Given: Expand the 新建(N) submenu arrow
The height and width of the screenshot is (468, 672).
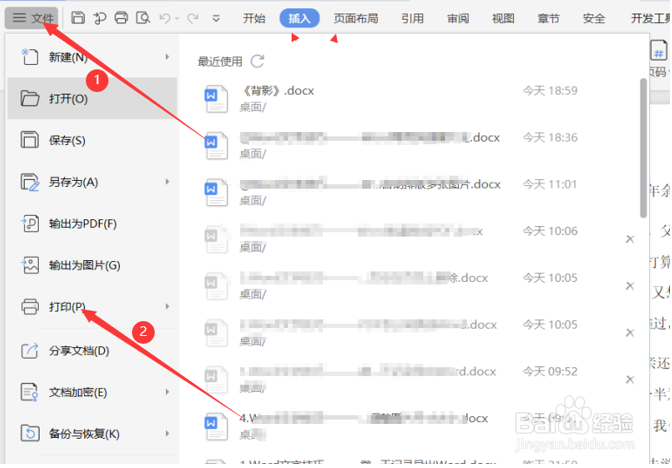Looking at the screenshot, I should click(x=167, y=57).
